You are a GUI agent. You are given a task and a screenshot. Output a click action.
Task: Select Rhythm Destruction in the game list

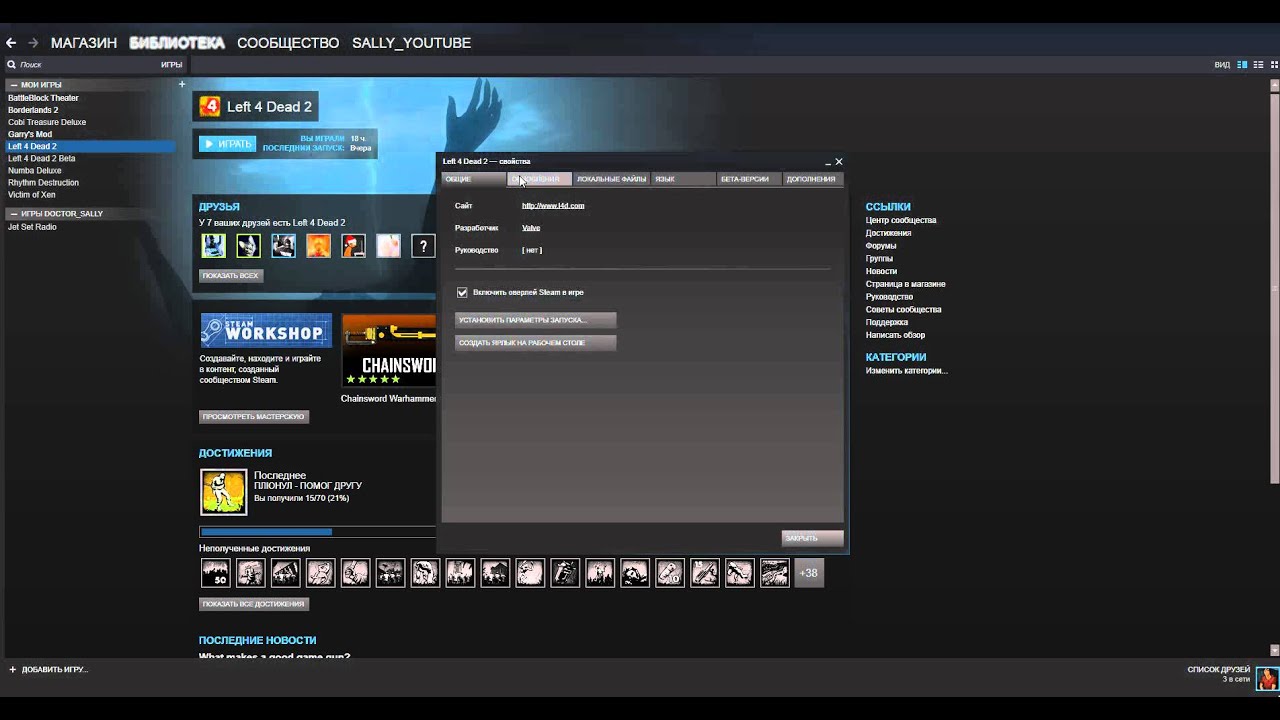pyautogui.click(x=43, y=183)
